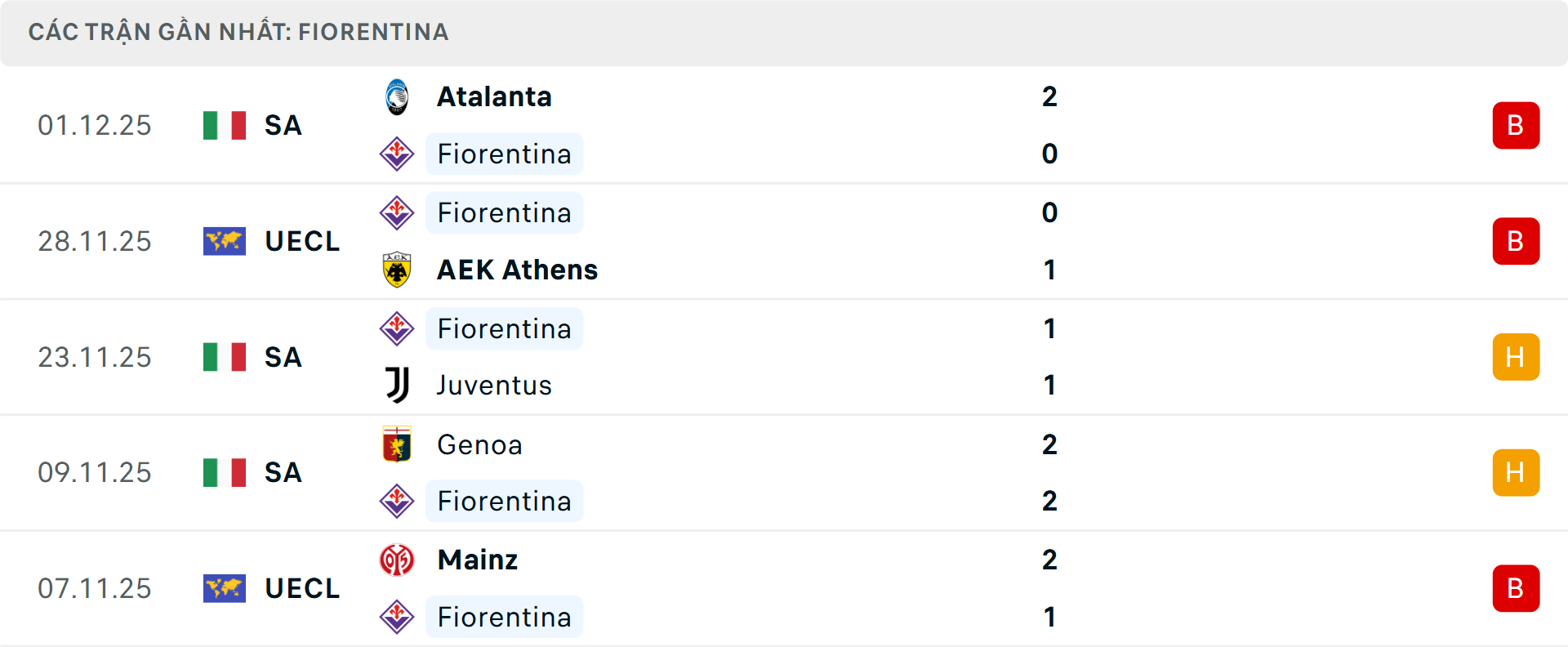
Task: Click the Juventus team name
Action: (x=493, y=385)
